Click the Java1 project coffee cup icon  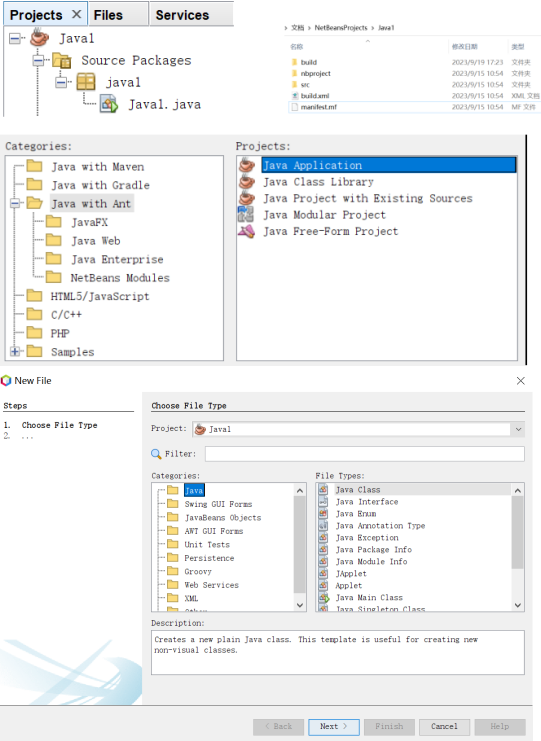[40, 38]
